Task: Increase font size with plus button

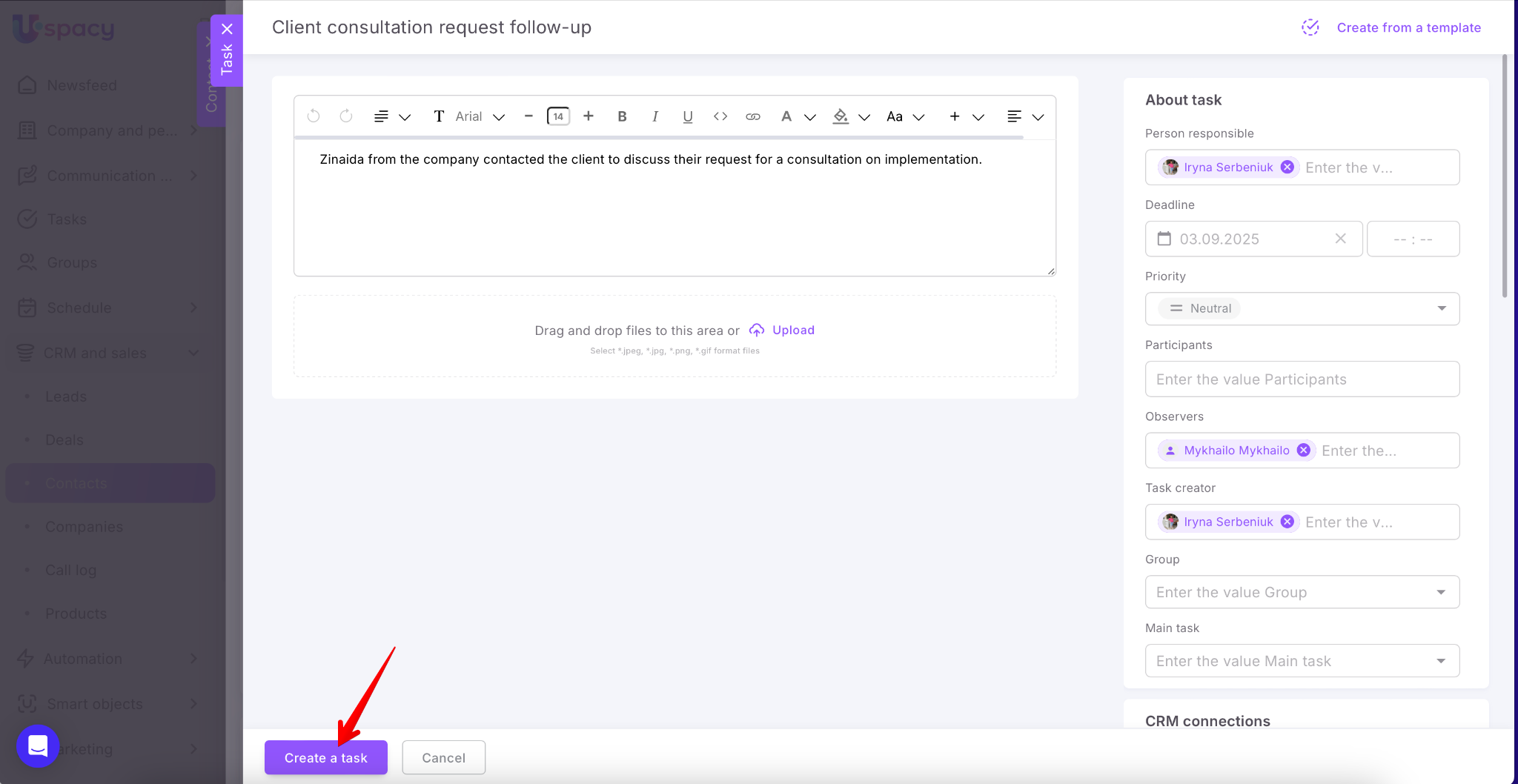Action: point(588,116)
